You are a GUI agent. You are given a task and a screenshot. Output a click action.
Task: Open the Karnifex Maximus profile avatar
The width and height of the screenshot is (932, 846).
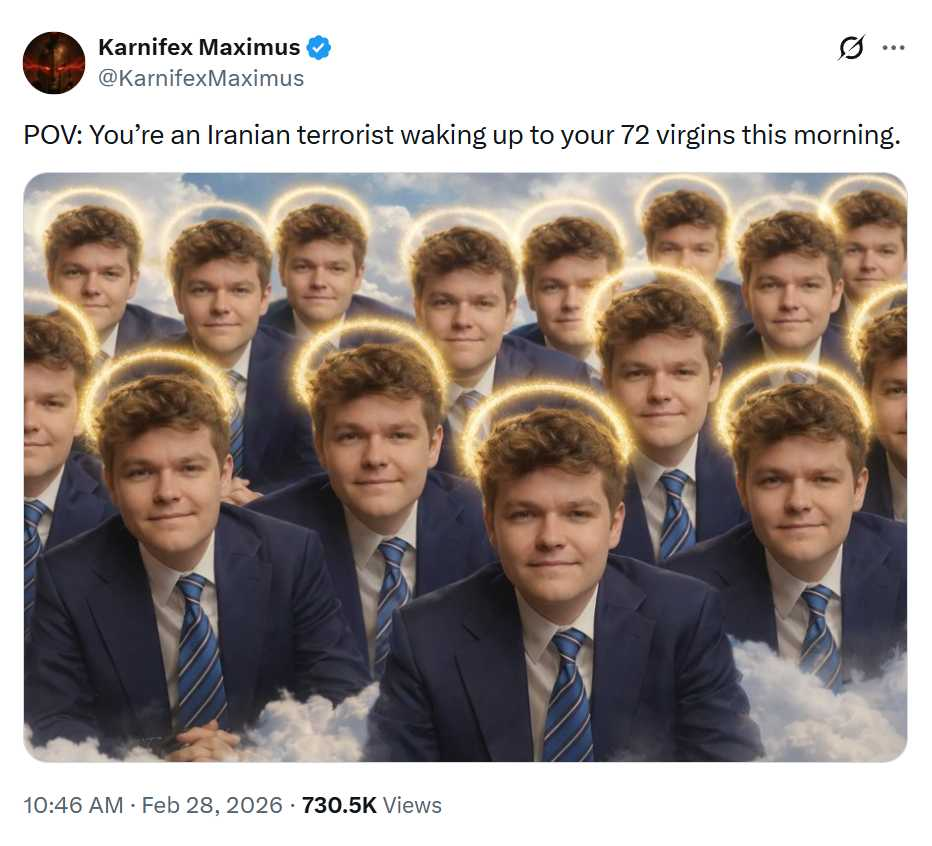54,62
